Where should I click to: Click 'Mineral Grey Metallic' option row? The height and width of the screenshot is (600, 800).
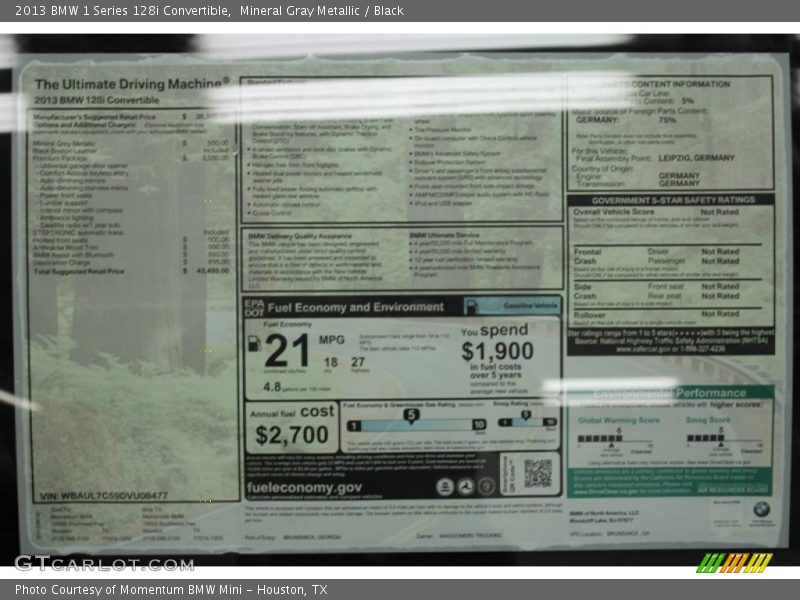click(x=131, y=143)
